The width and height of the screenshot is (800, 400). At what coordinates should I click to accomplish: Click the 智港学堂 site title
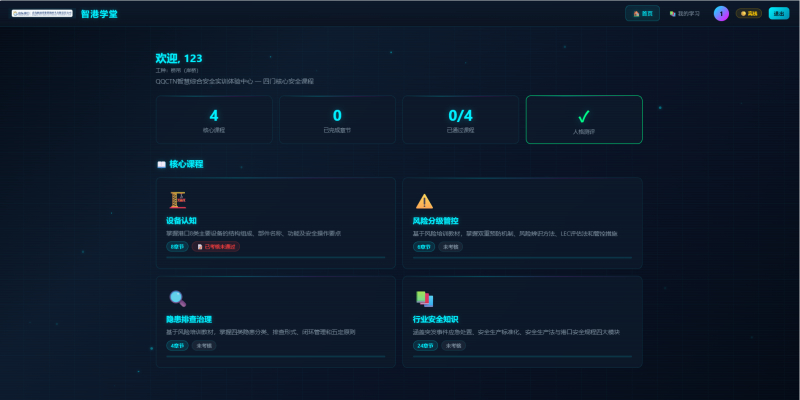pos(99,14)
